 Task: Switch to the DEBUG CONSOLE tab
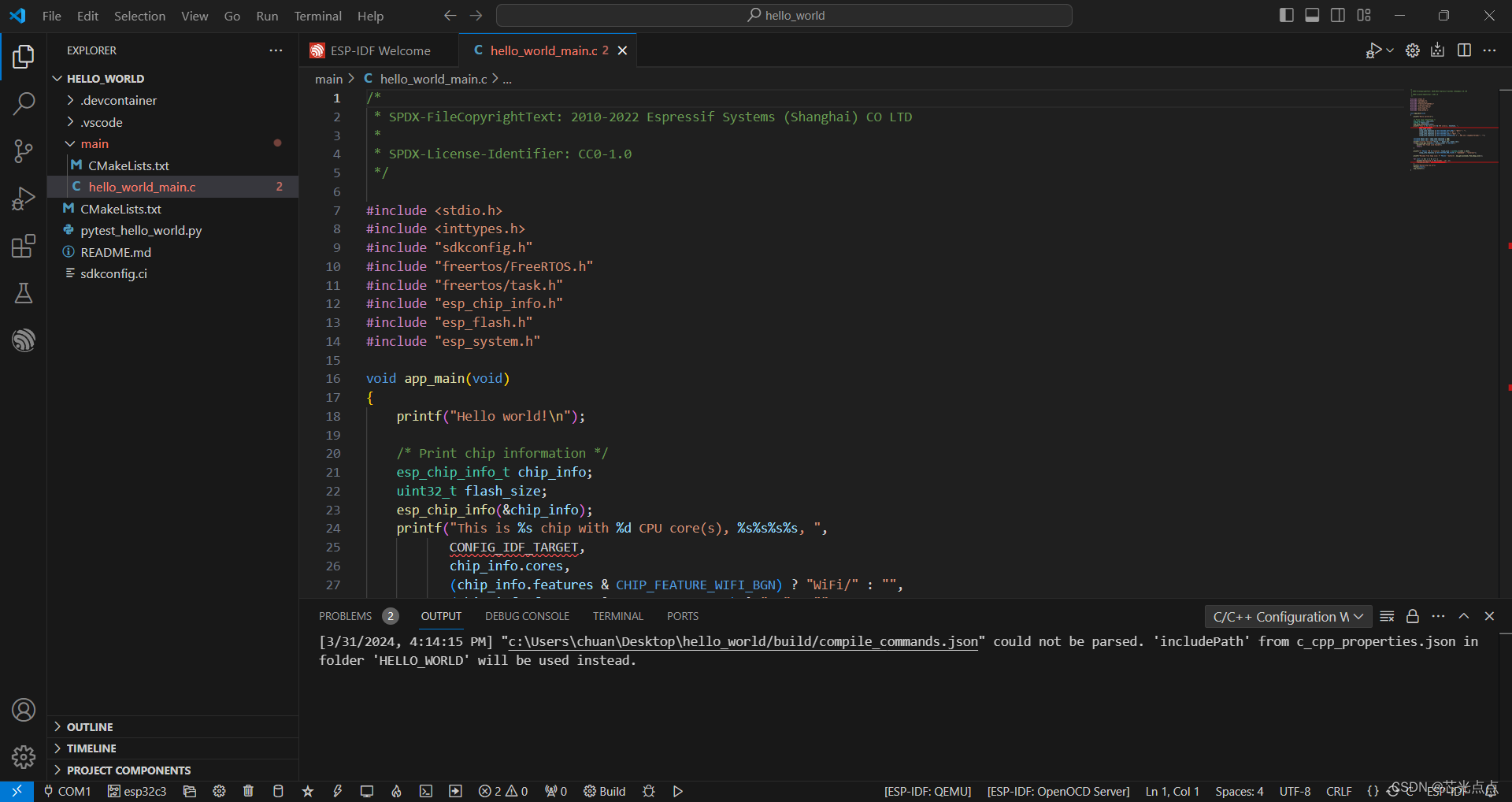[527, 616]
